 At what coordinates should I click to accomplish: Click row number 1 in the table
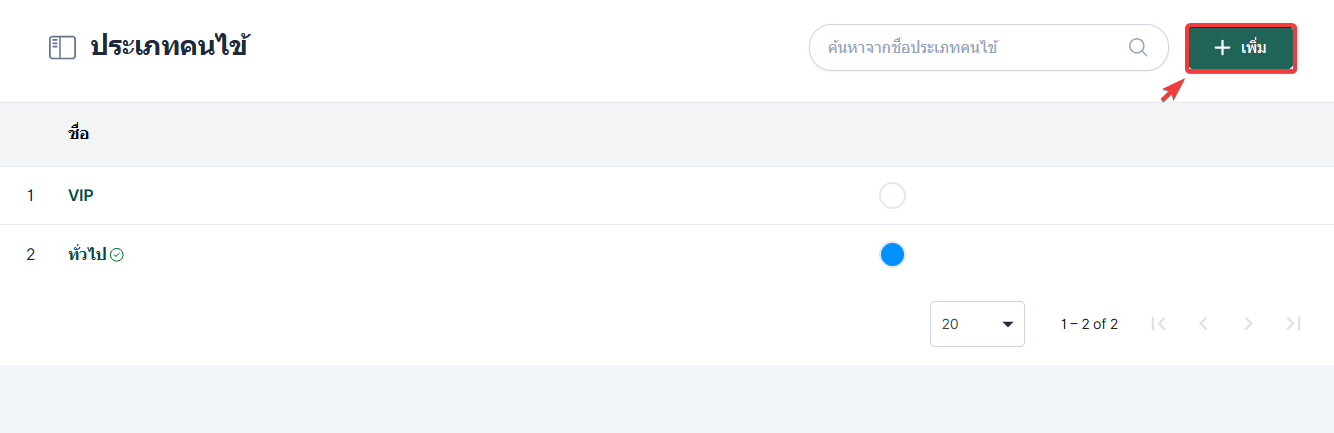coord(30,196)
